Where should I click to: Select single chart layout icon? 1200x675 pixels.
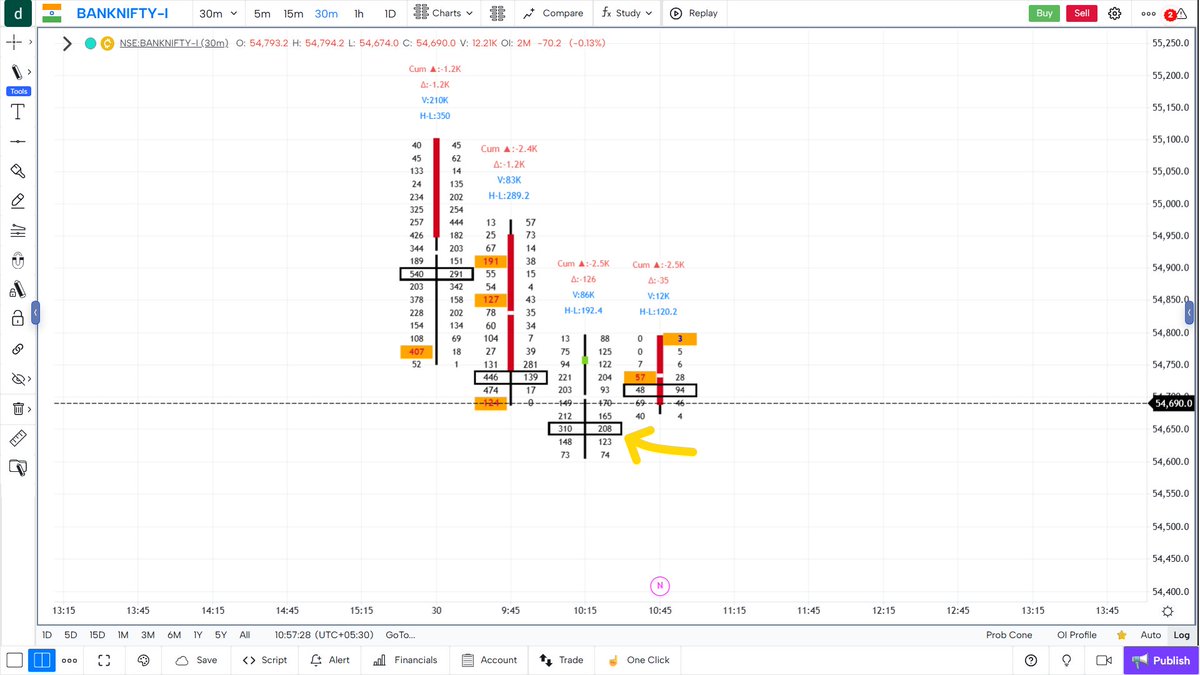(x=14, y=660)
